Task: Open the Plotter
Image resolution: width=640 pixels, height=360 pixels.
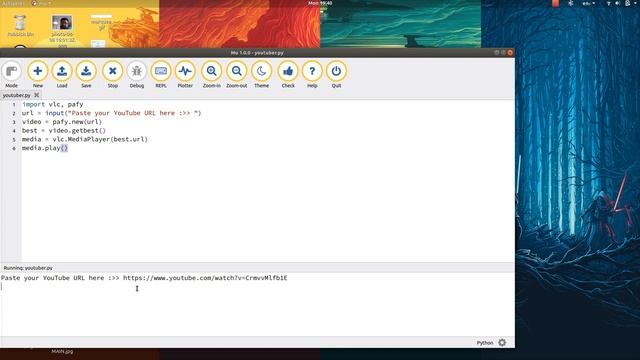Action: click(x=185, y=74)
